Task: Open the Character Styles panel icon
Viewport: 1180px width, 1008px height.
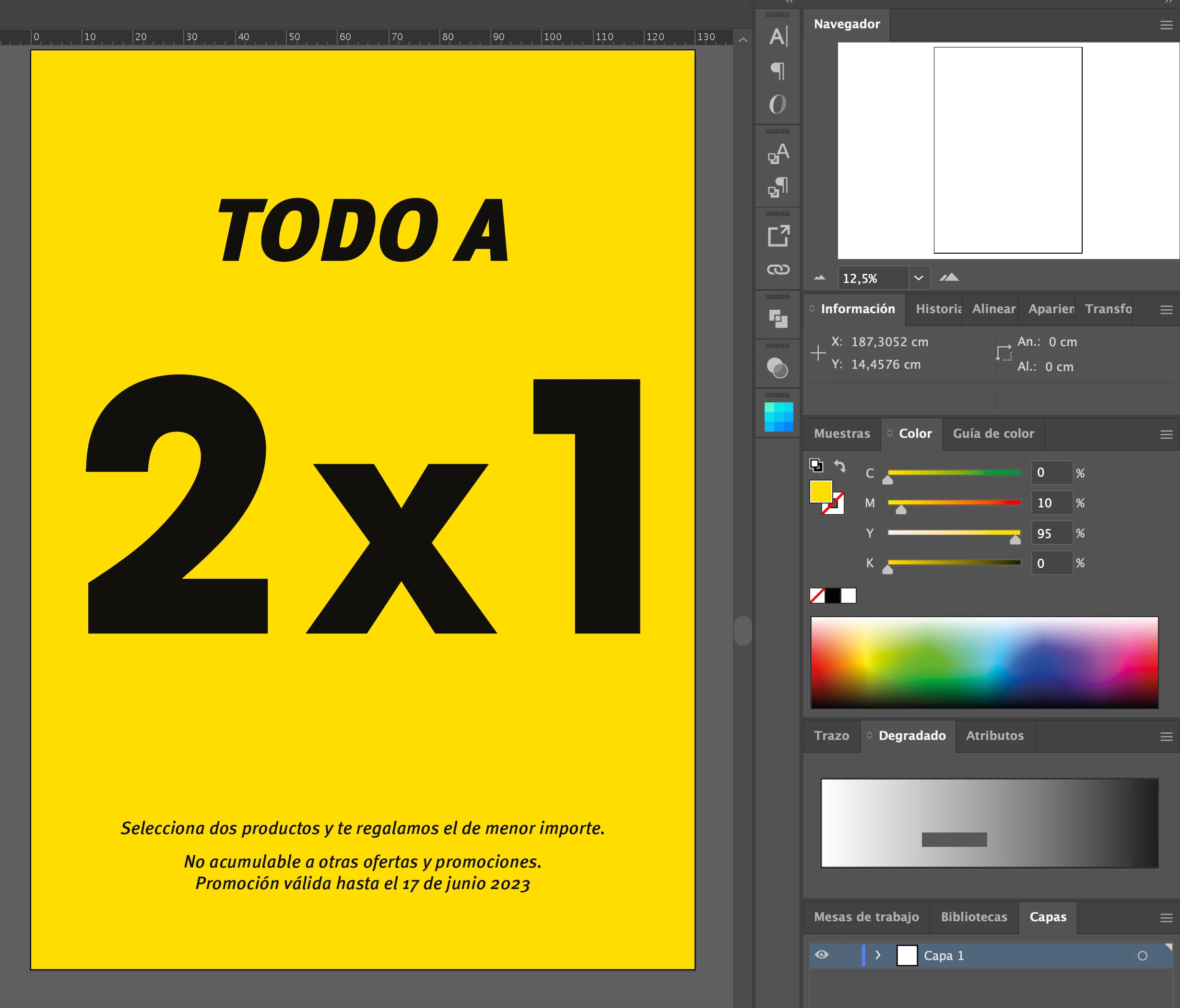Action: coord(778,153)
